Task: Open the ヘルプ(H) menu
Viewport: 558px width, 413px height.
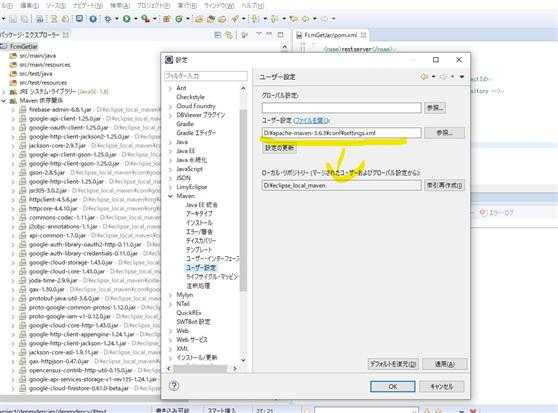Action: pos(253,5)
